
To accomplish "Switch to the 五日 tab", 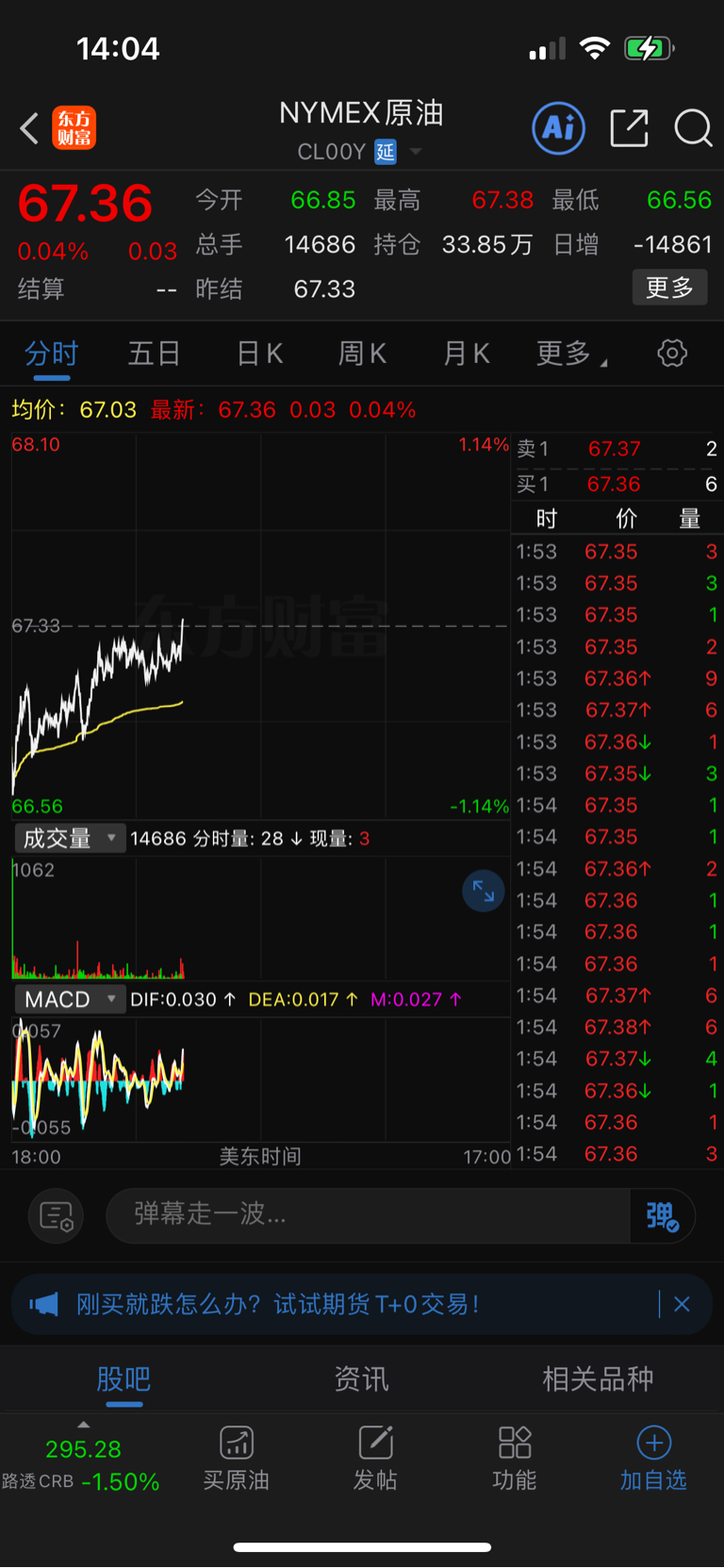I will (155, 354).
